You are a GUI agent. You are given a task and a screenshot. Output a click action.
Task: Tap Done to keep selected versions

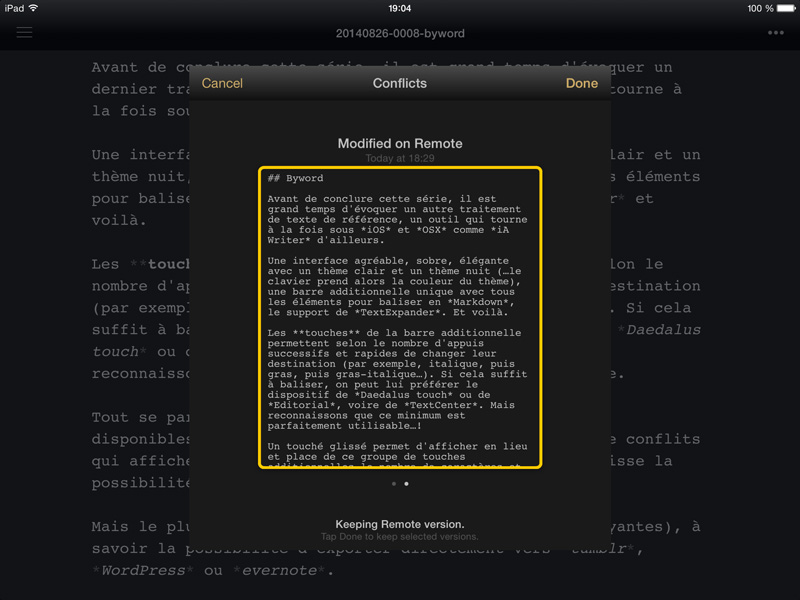[582, 83]
